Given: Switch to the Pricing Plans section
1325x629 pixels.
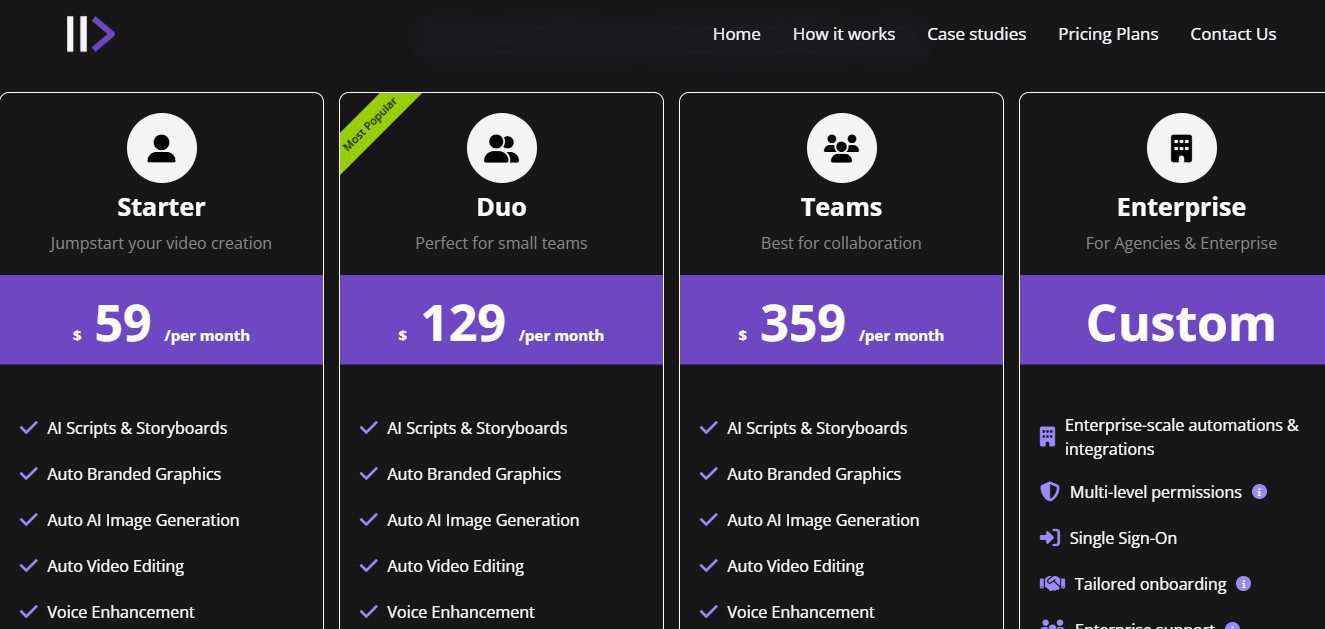Looking at the screenshot, I should (x=1107, y=33).
